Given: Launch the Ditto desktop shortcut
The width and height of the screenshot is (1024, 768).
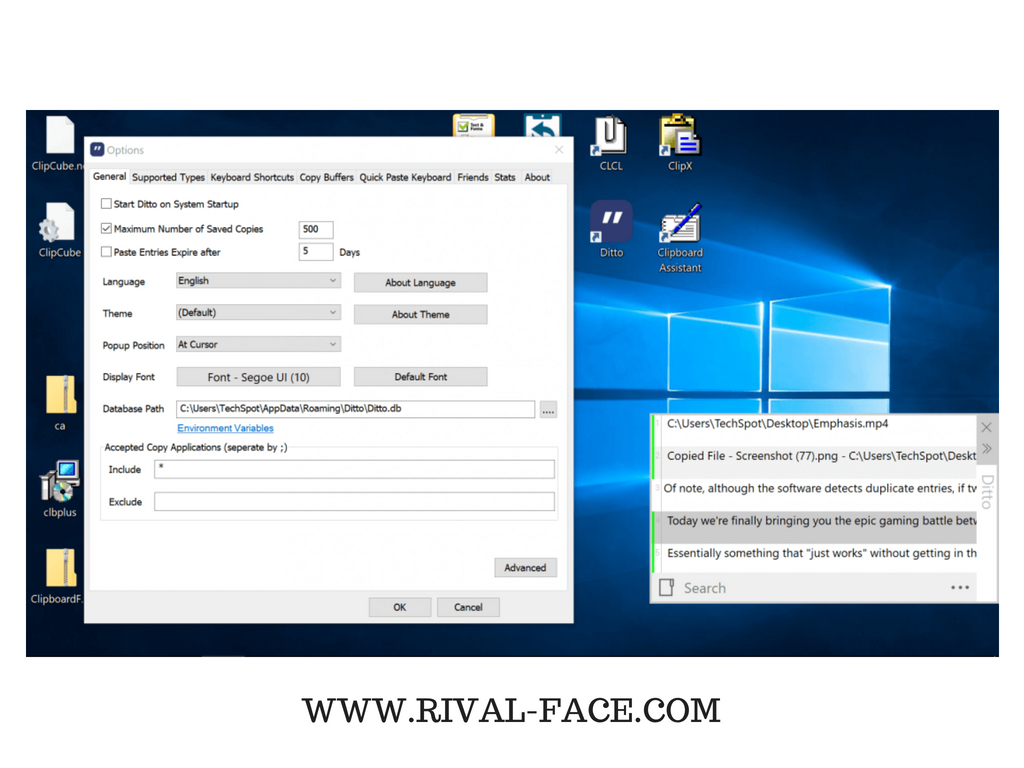Looking at the screenshot, I should (x=611, y=229).
